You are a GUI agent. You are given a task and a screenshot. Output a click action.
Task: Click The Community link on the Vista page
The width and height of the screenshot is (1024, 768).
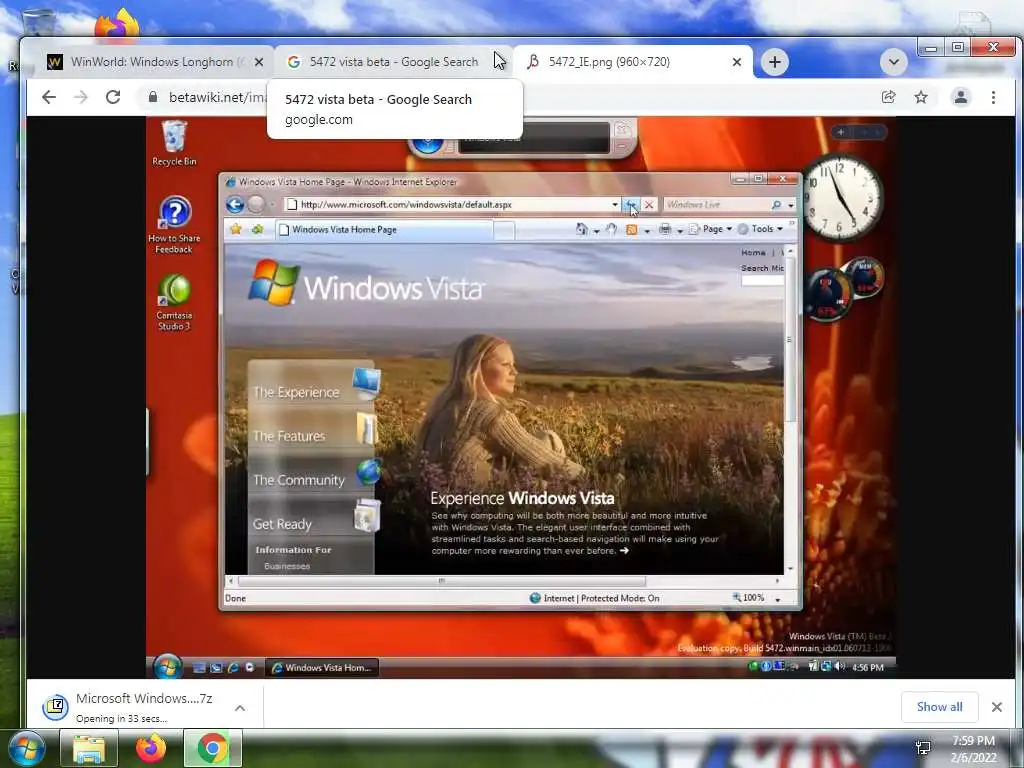pos(298,480)
